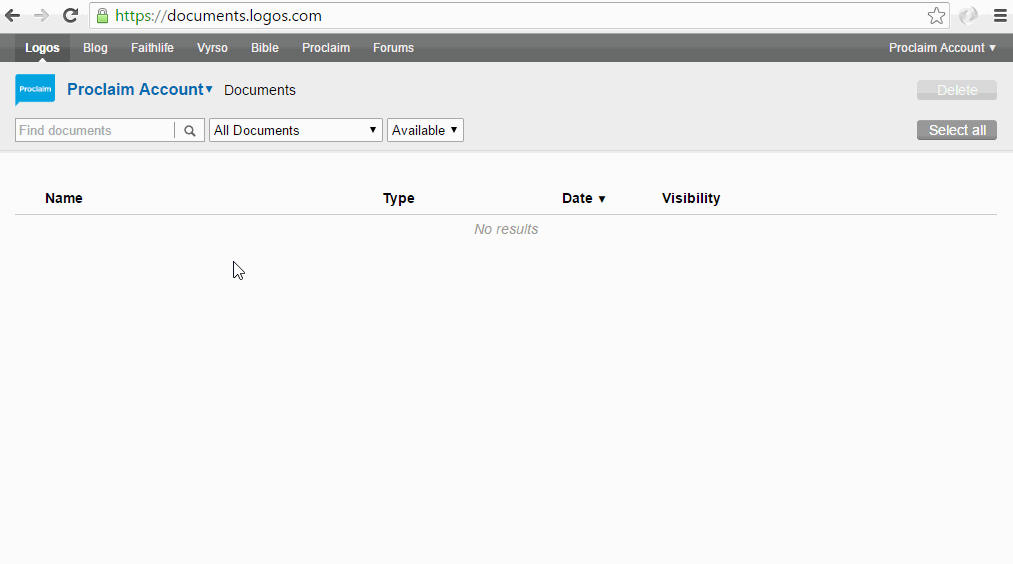The image size is (1013, 564).
Task: Click the No results message
Action: (x=506, y=229)
